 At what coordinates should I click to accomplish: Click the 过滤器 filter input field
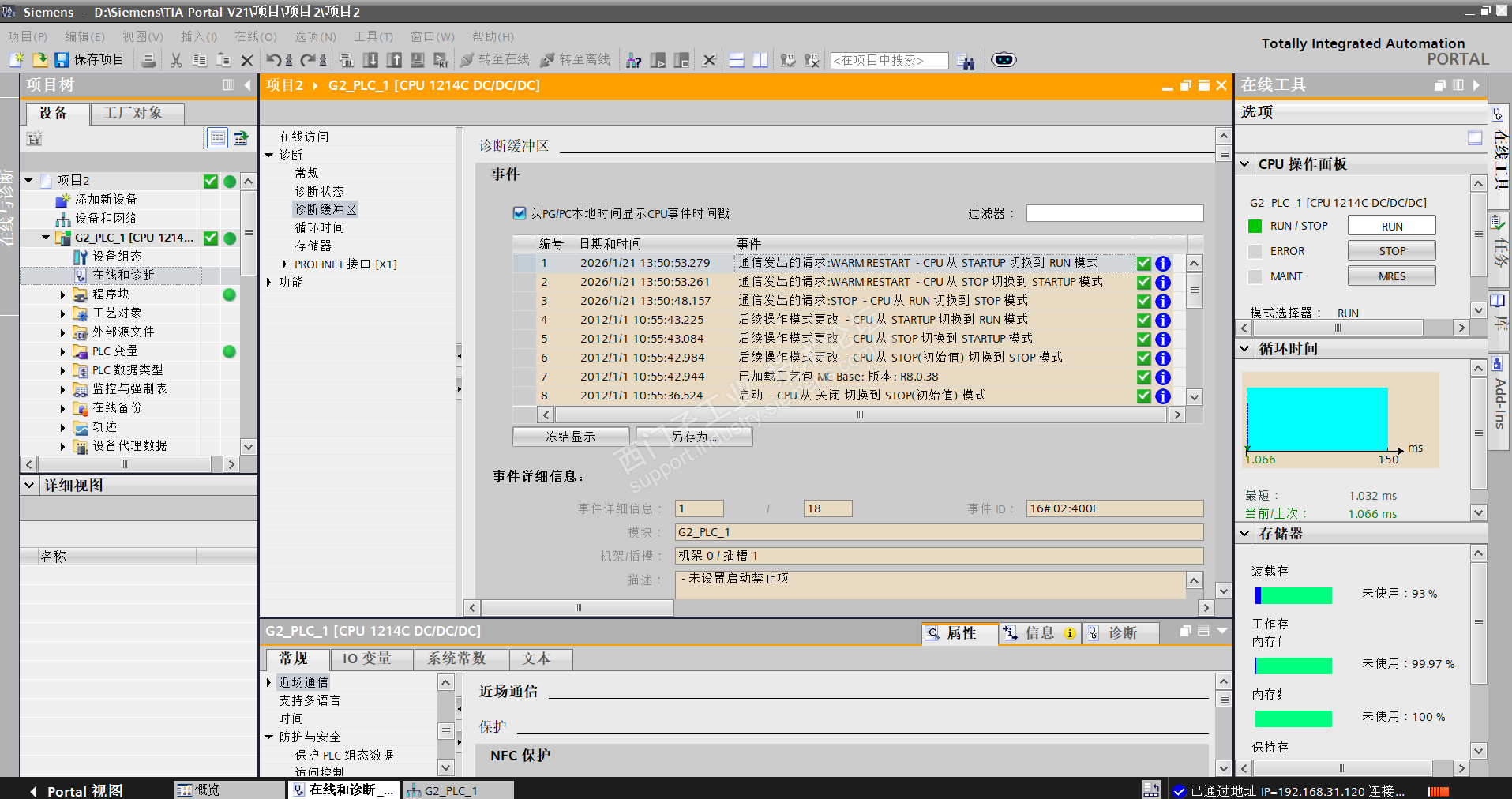1115,213
